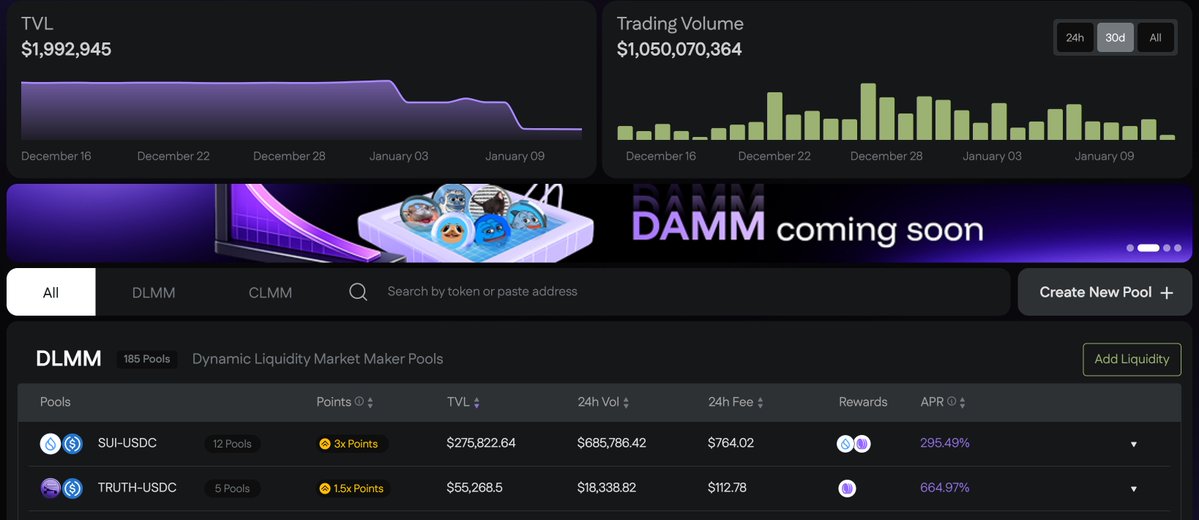Sort pools by TVL column
This screenshot has width=1199, height=520.
pos(463,402)
